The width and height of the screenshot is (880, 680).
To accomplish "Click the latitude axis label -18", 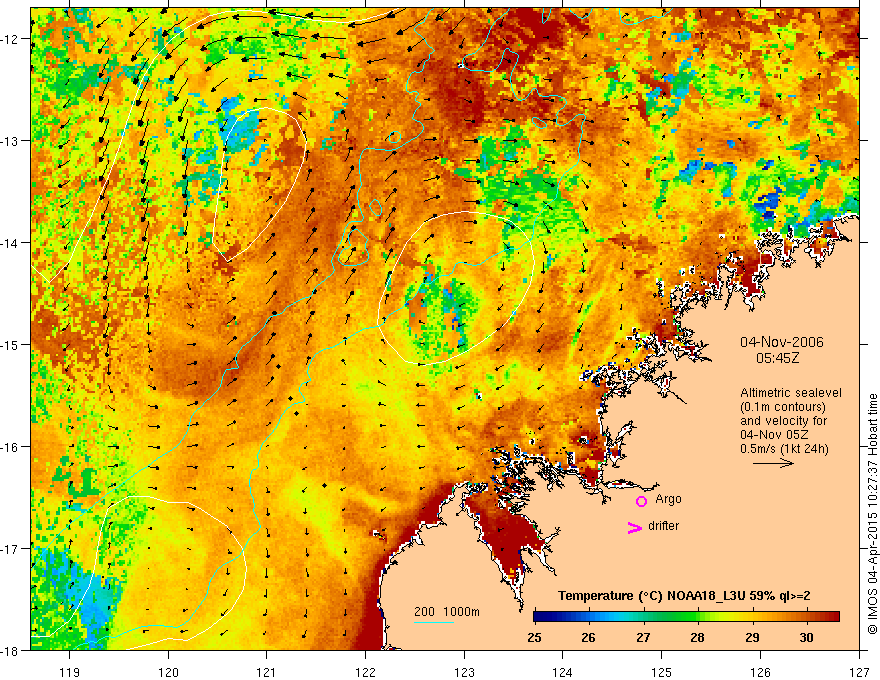I will coord(10,650).
